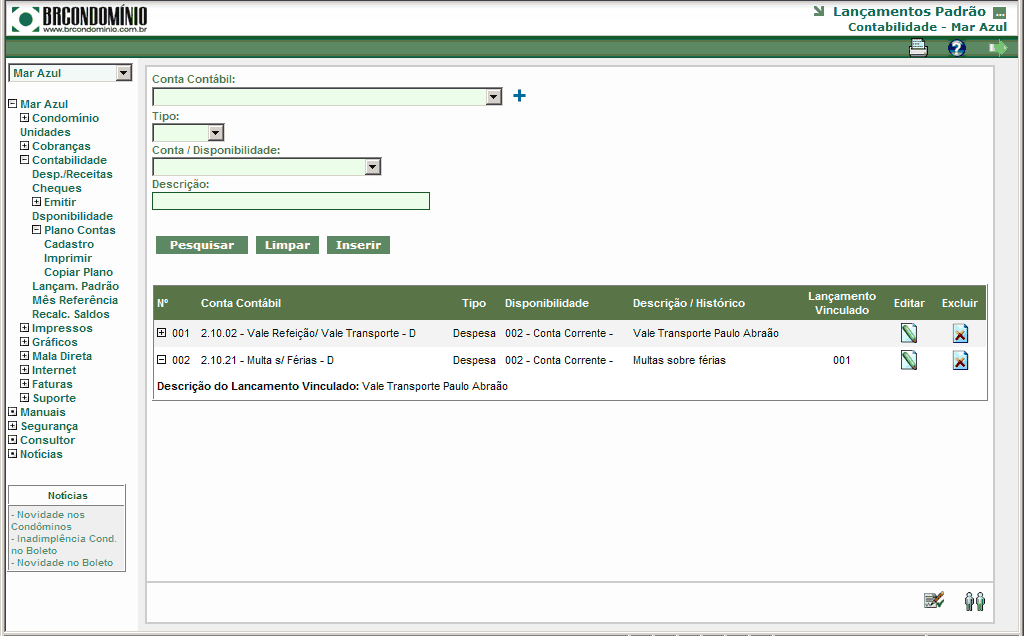Open Lançam. Padrão in the sidebar
This screenshot has height=636, width=1024.
coord(76,286)
